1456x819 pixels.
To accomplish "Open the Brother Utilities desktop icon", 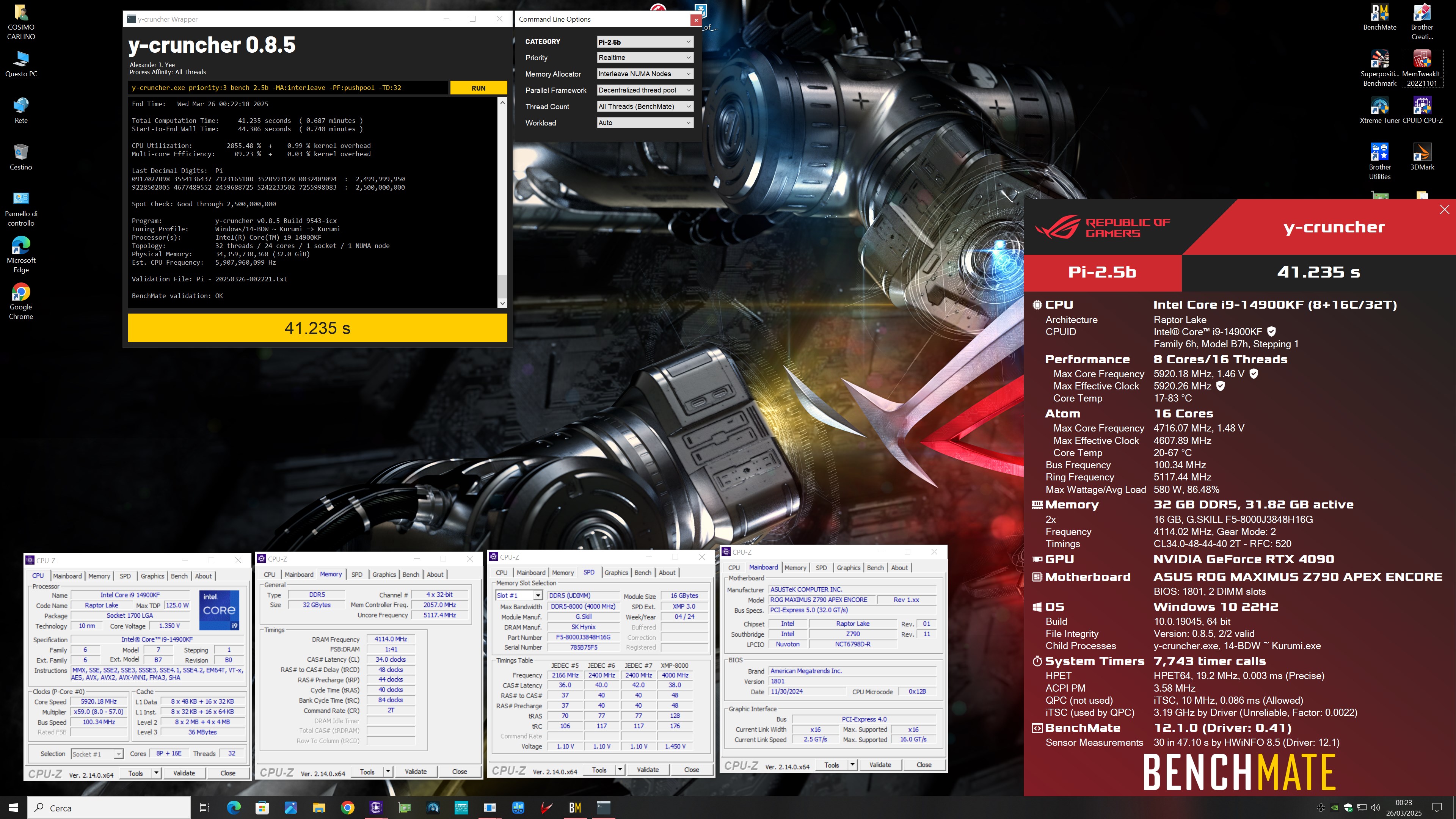I will click(x=1380, y=162).
